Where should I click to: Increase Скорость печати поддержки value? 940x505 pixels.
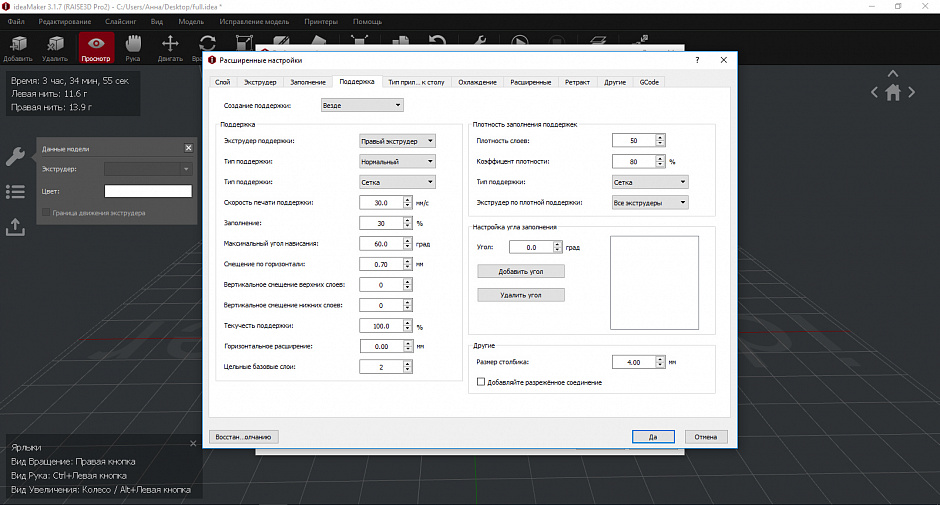coord(408,200)
